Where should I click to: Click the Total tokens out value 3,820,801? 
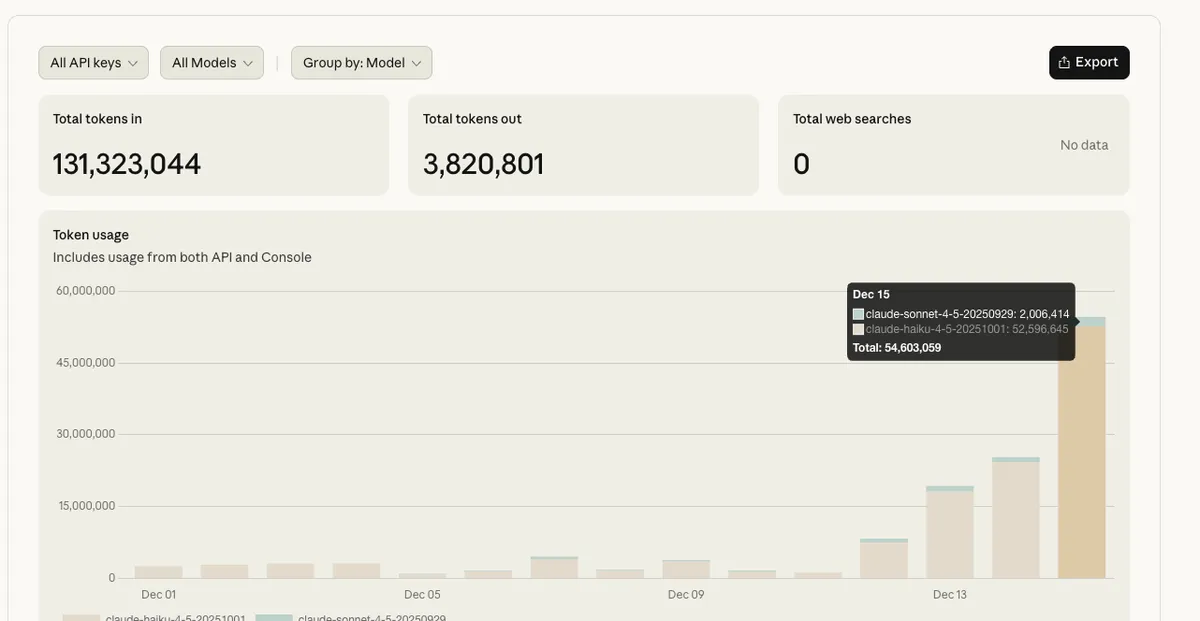tap(484, 162)
